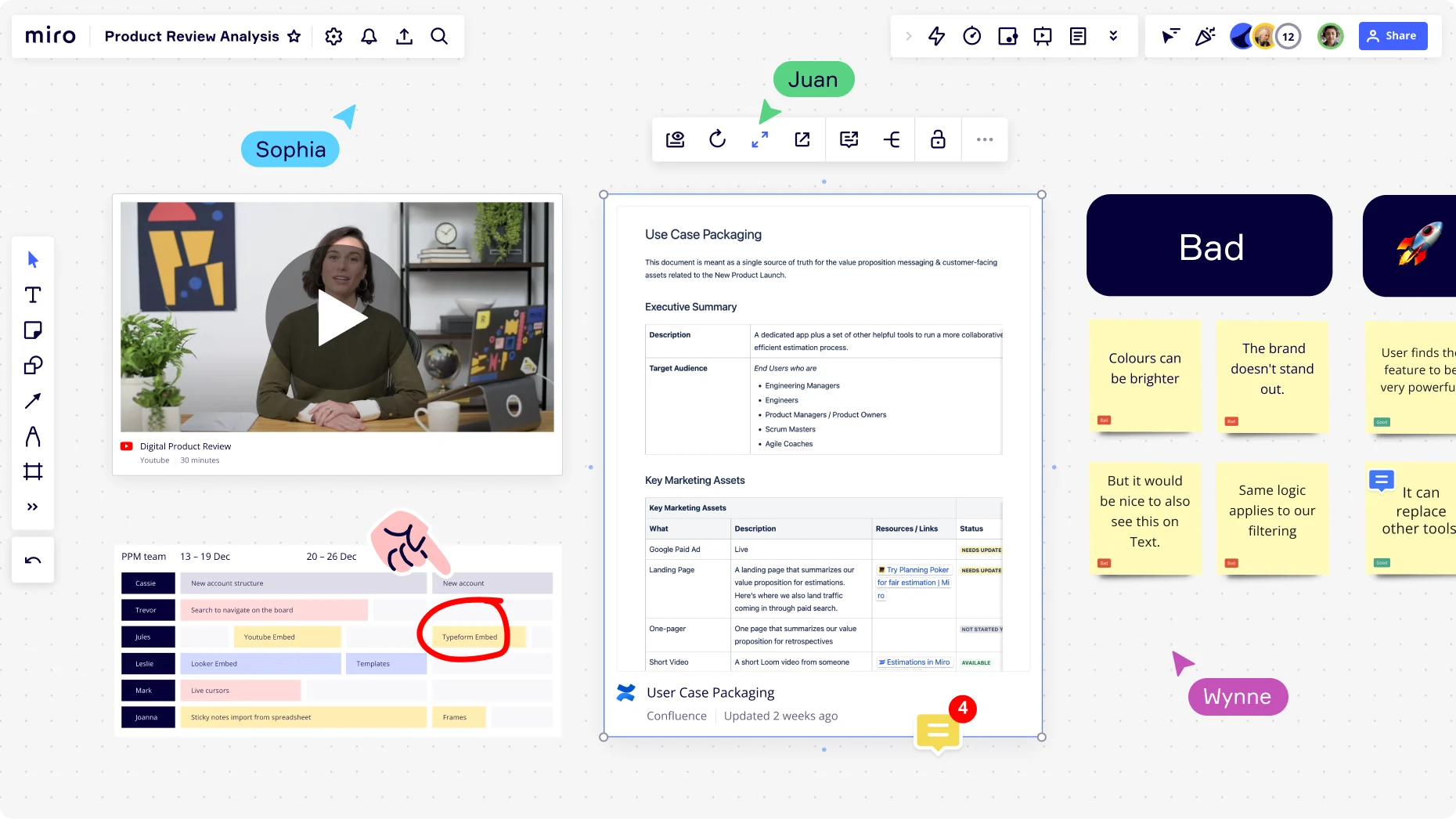
Task: Expand the collapsed apps toolbar chevron
Action: [909, 36]
